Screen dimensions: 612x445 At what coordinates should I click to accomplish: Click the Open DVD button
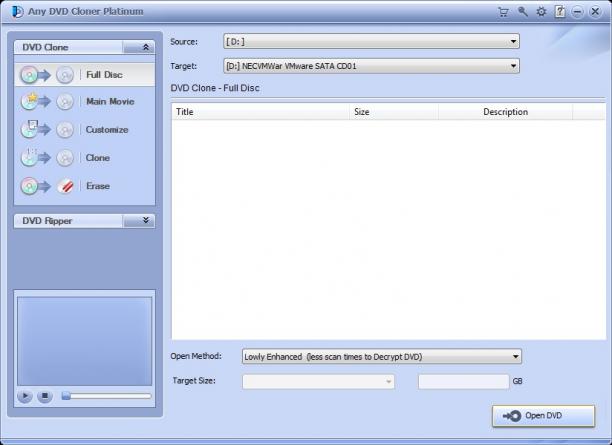[x=543, y=416]
